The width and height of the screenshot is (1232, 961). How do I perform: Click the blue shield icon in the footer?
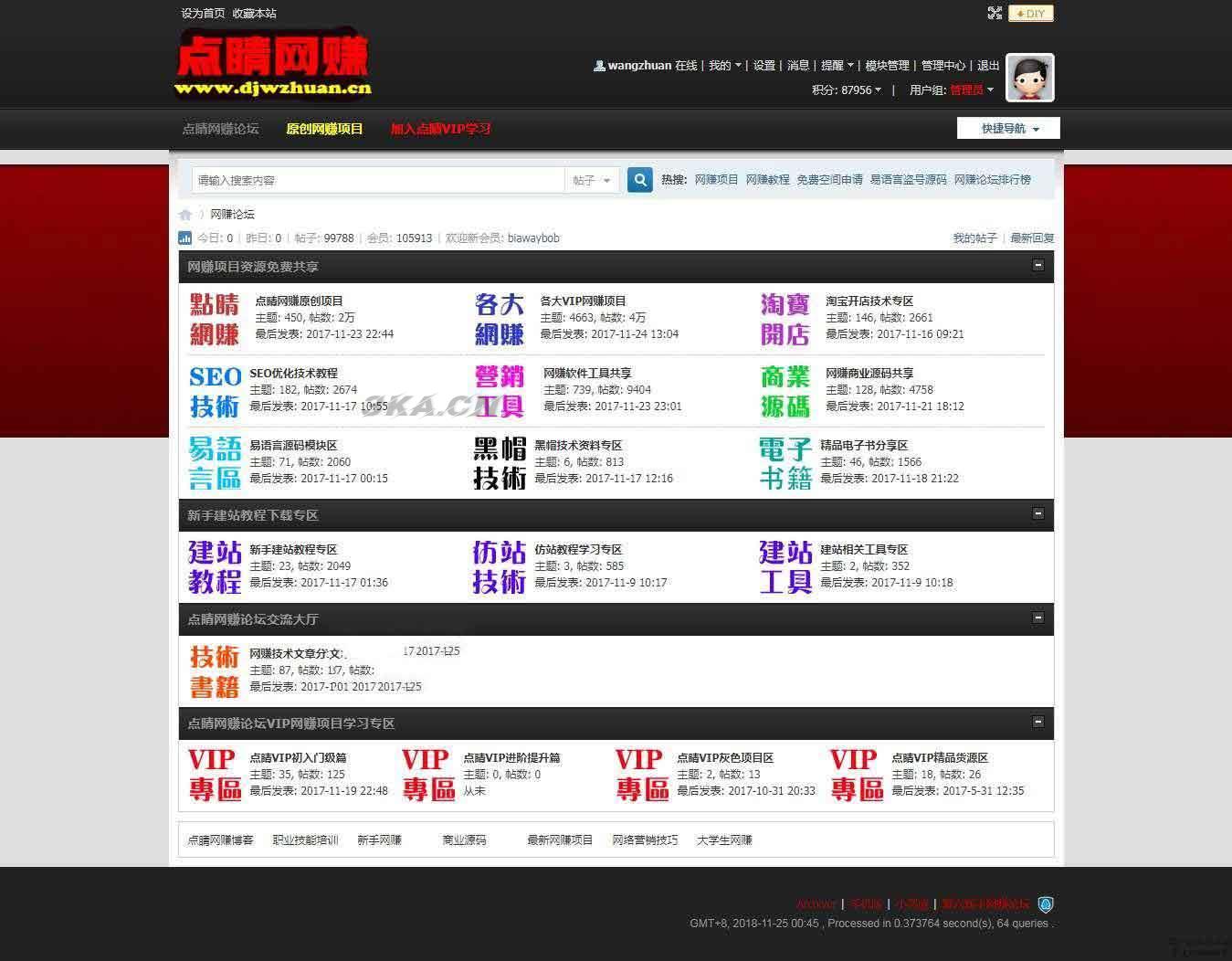pyautogui.click(x=1045, y=903)
